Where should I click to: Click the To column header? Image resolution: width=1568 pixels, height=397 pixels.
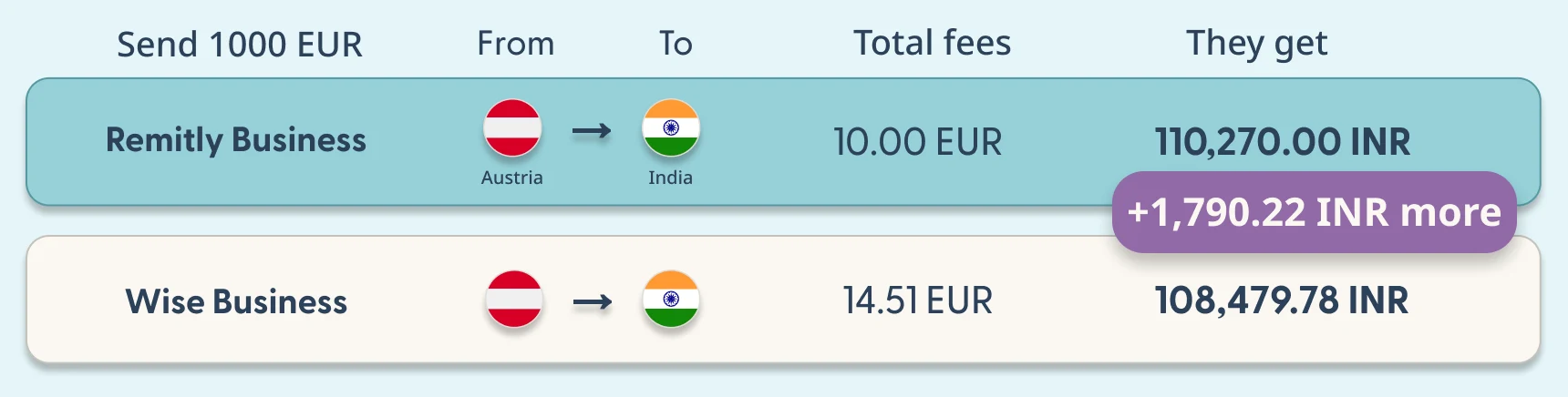(x=676, y=44)
